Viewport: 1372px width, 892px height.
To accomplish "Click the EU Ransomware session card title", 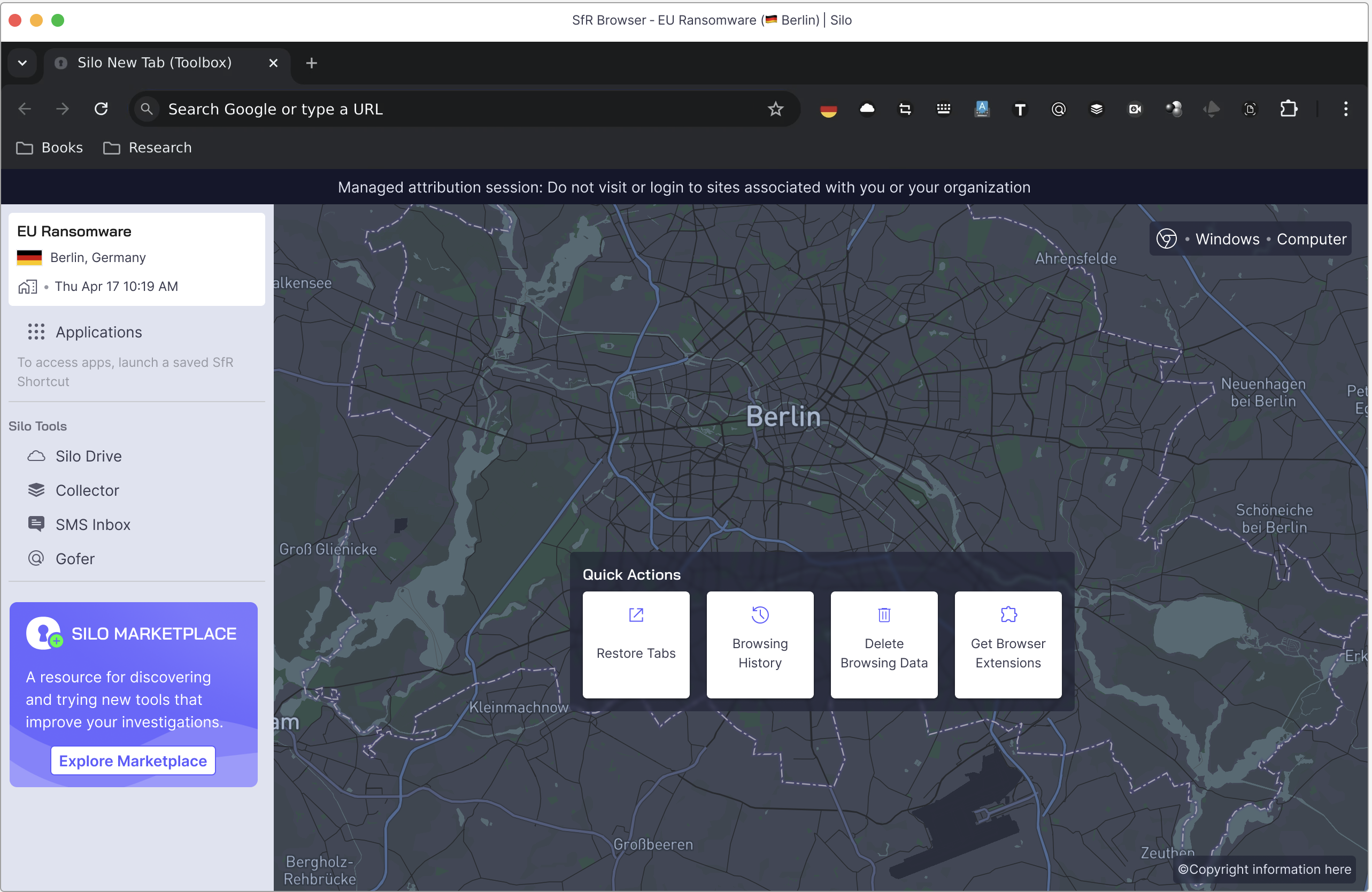I will [74, 231].
